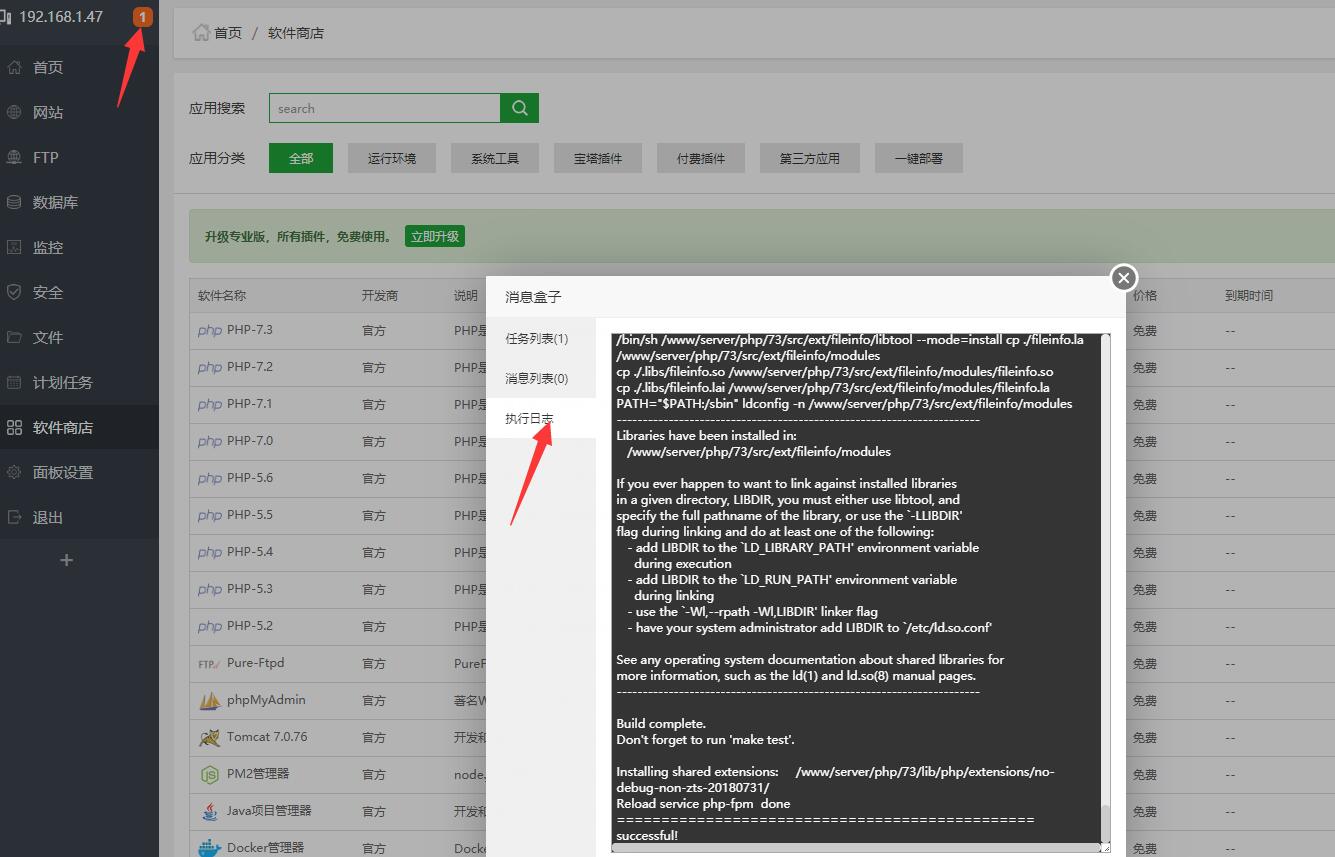Click the log panel horizontal scrollbar
The image size is (1335, 857).
[x=856, y=848]
